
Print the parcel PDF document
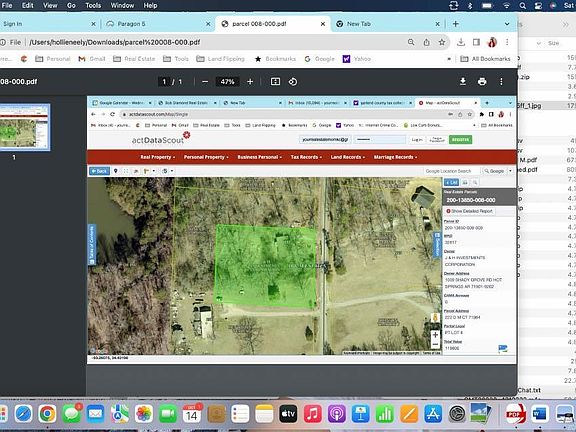click(482, 82)
